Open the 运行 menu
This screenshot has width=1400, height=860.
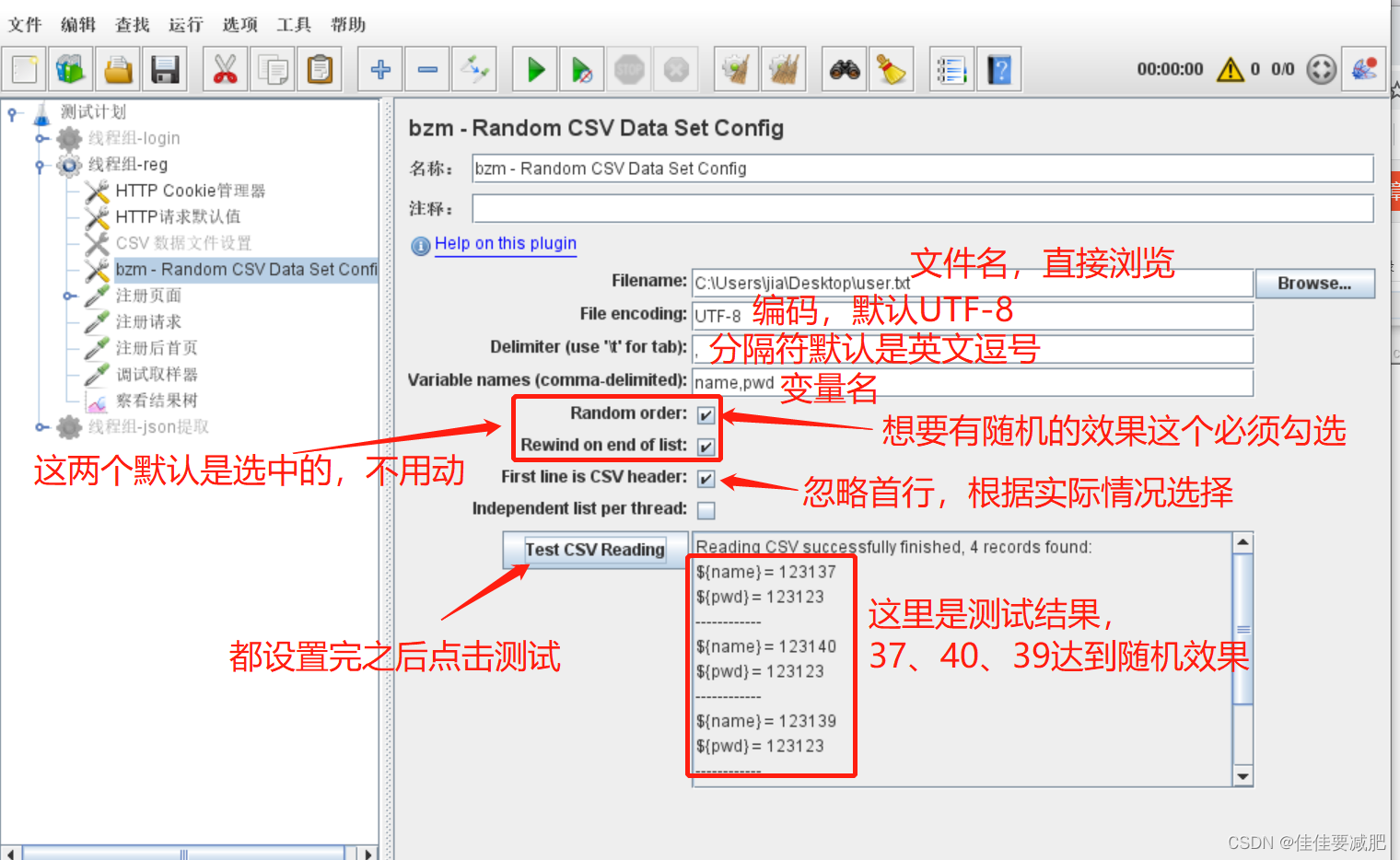tap(186, 25)
